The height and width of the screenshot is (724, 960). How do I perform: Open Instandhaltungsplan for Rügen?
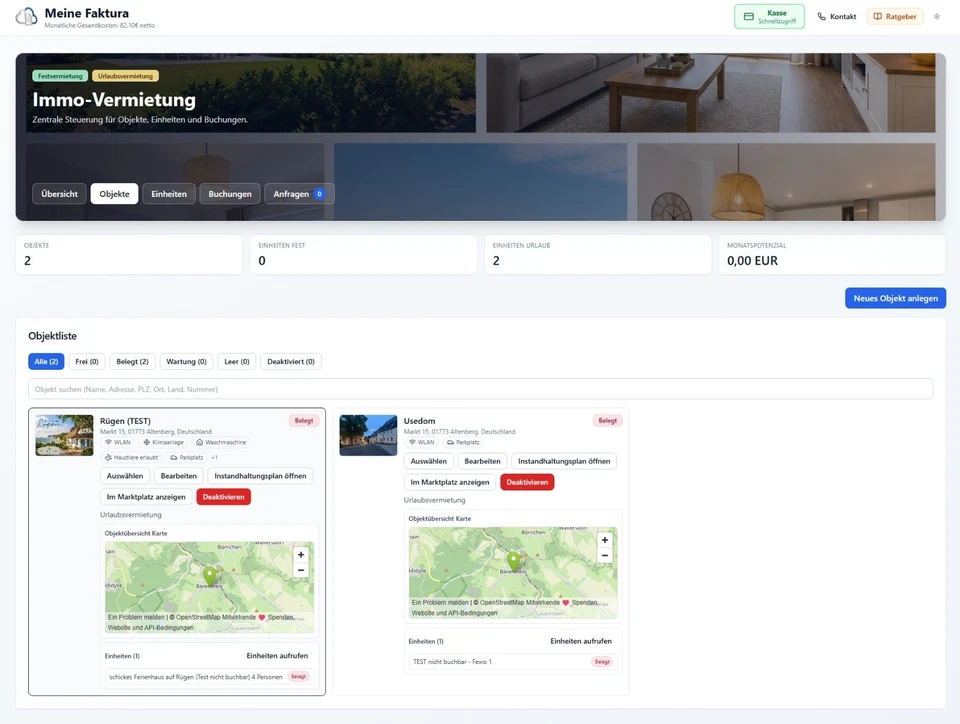tap(260, 476)
